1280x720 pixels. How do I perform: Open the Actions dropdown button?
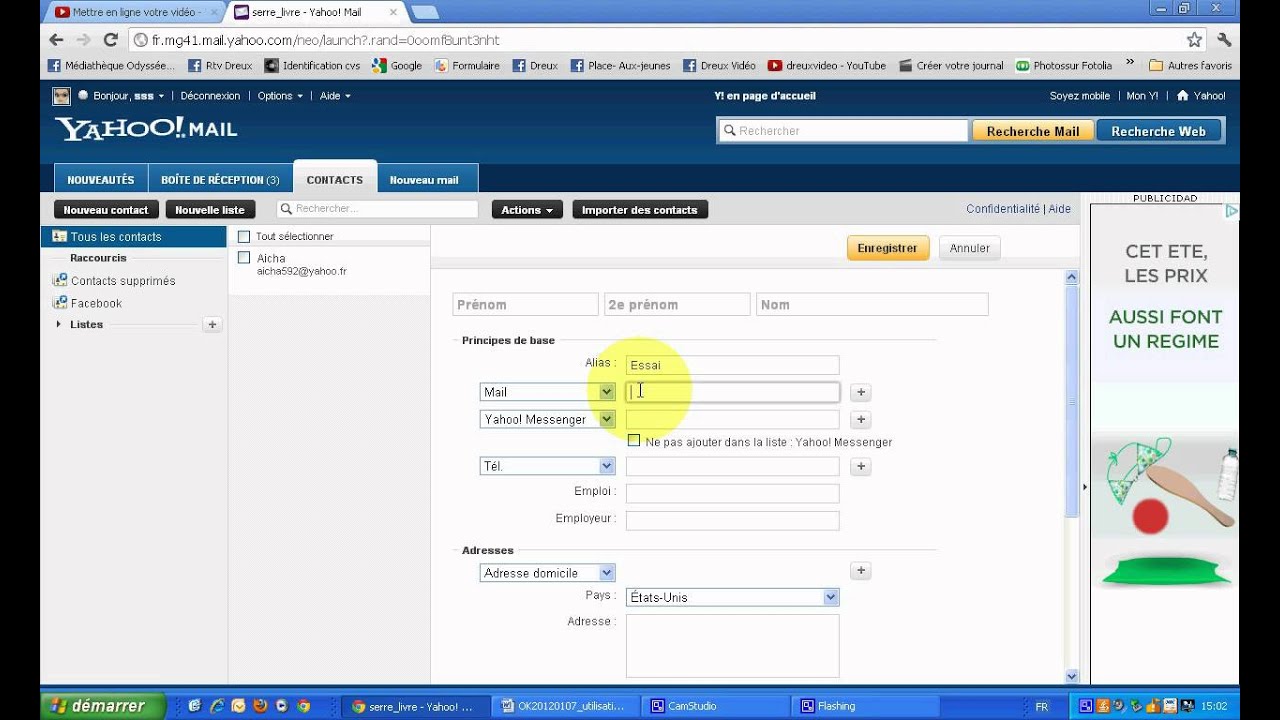point(527,210)
